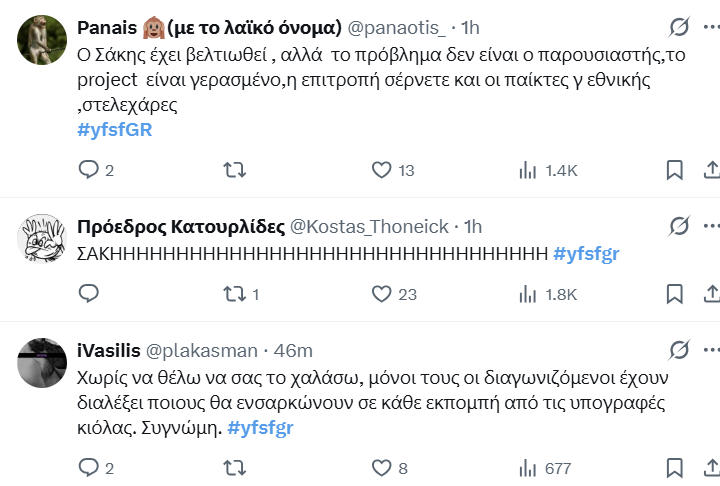
Task: Click the Panais profile avatar
Action: 40,40
